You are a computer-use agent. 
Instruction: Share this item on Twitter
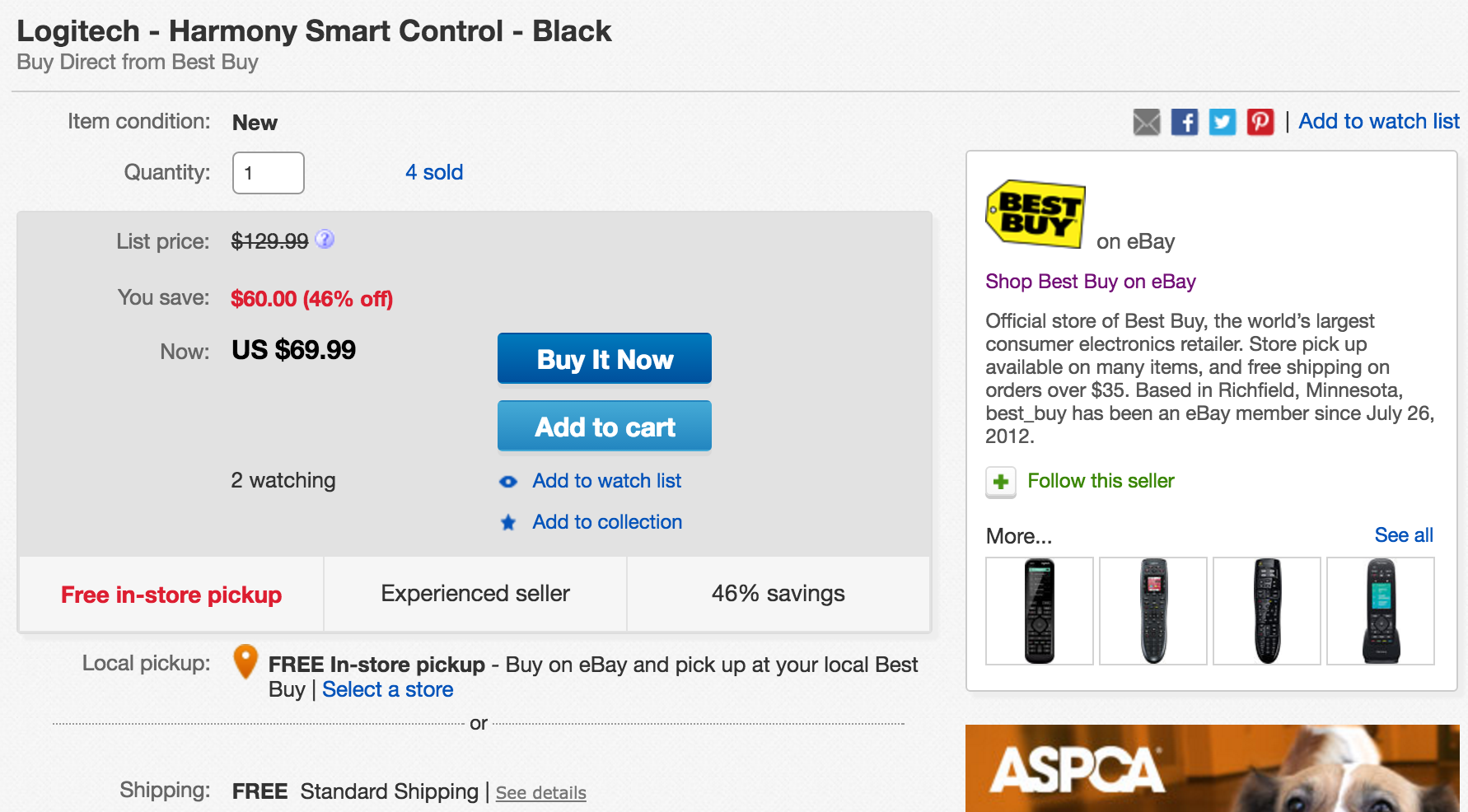point(1223,122)
